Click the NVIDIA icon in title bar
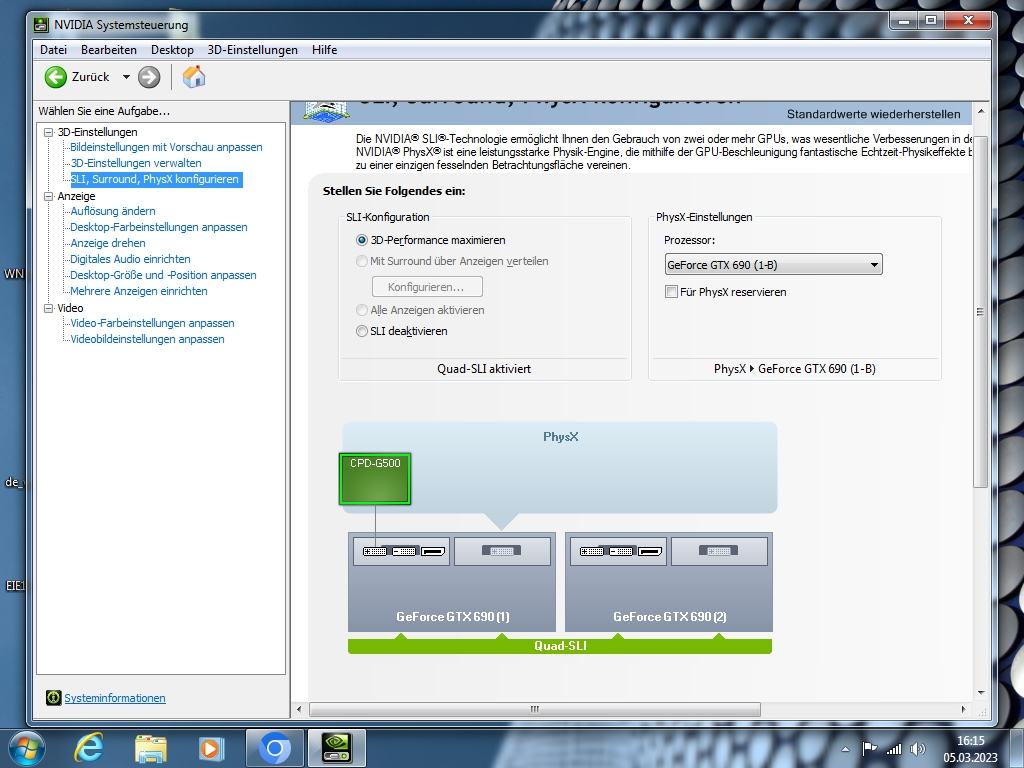The height and width of the screenshot is (768, 1024). (41, 25)
